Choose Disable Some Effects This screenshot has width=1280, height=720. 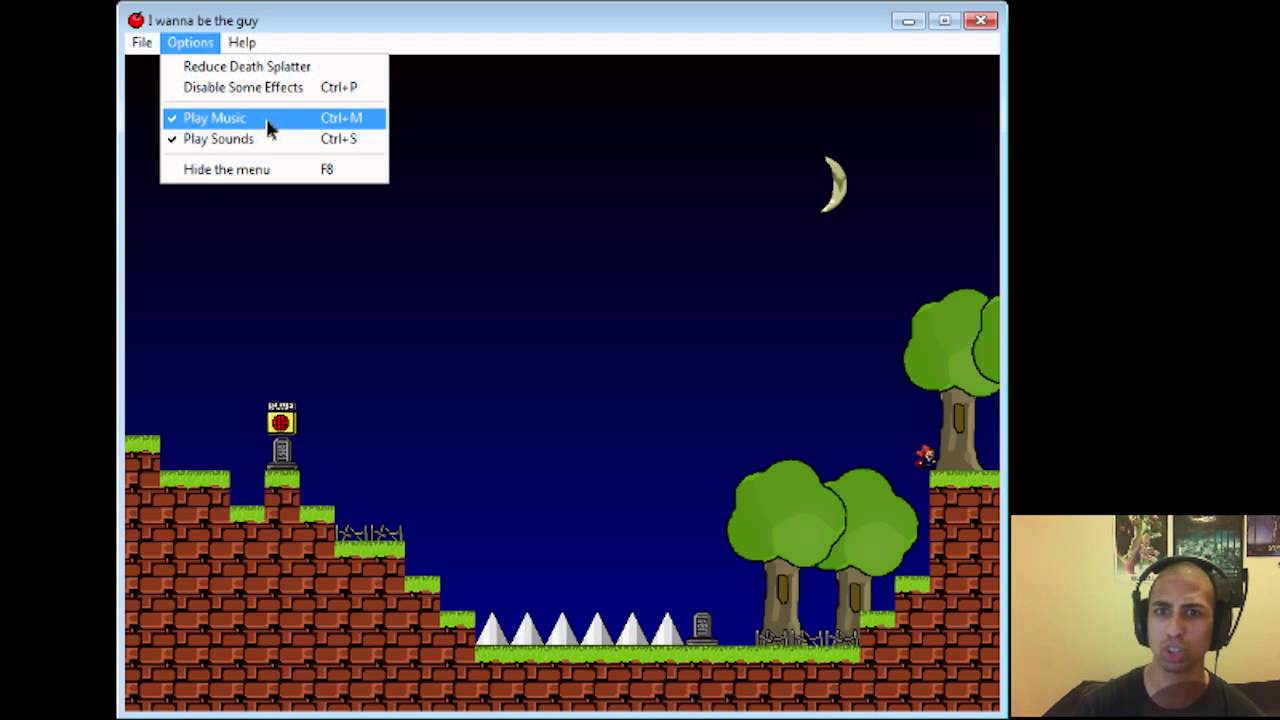(274, 87)
